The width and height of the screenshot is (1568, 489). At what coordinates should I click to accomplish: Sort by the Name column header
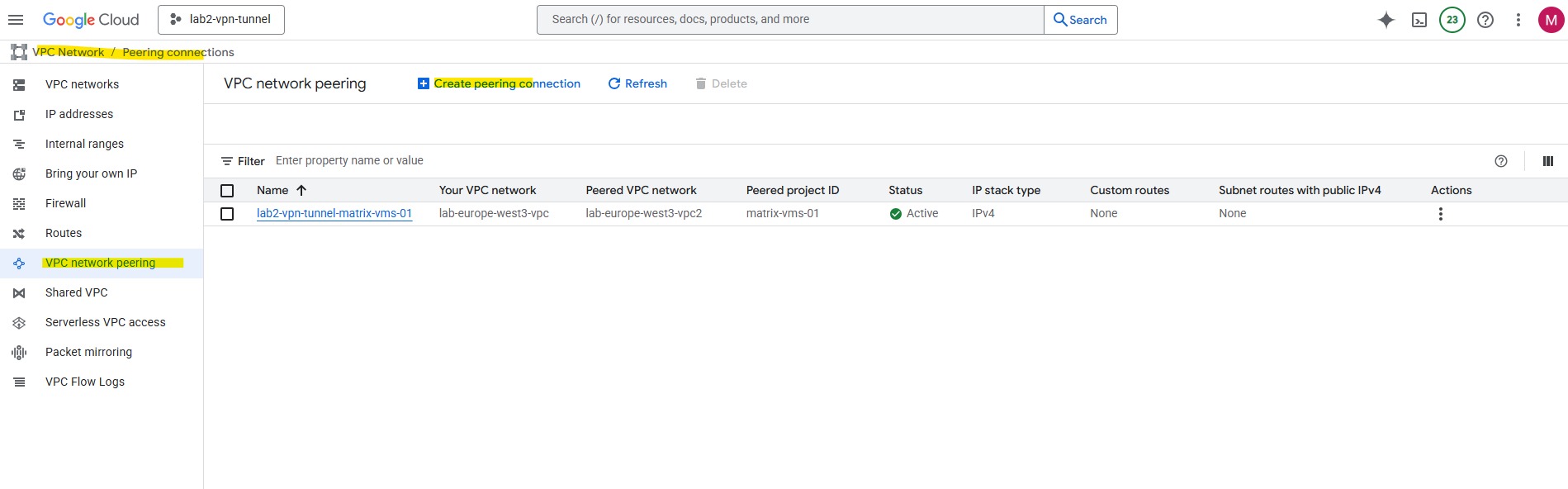tap(273, 191)
